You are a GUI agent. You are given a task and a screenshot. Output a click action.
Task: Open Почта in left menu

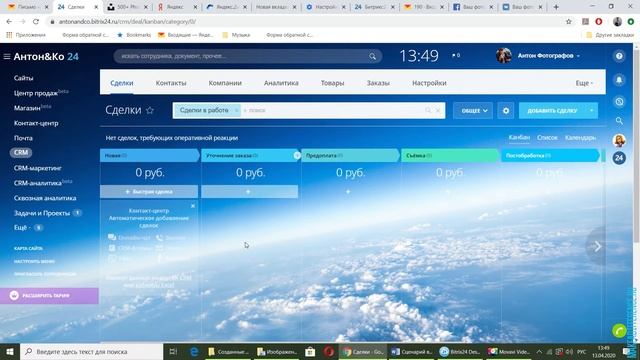[x=23, y=138]
